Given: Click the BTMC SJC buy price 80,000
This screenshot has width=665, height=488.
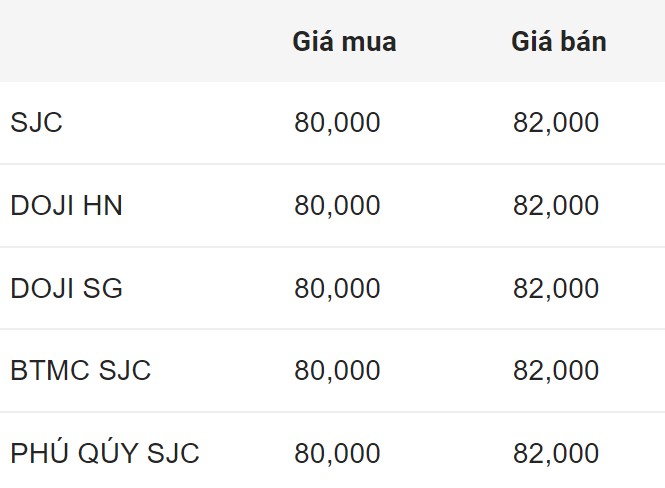Looking at the screenshot, I should [337, 371].
